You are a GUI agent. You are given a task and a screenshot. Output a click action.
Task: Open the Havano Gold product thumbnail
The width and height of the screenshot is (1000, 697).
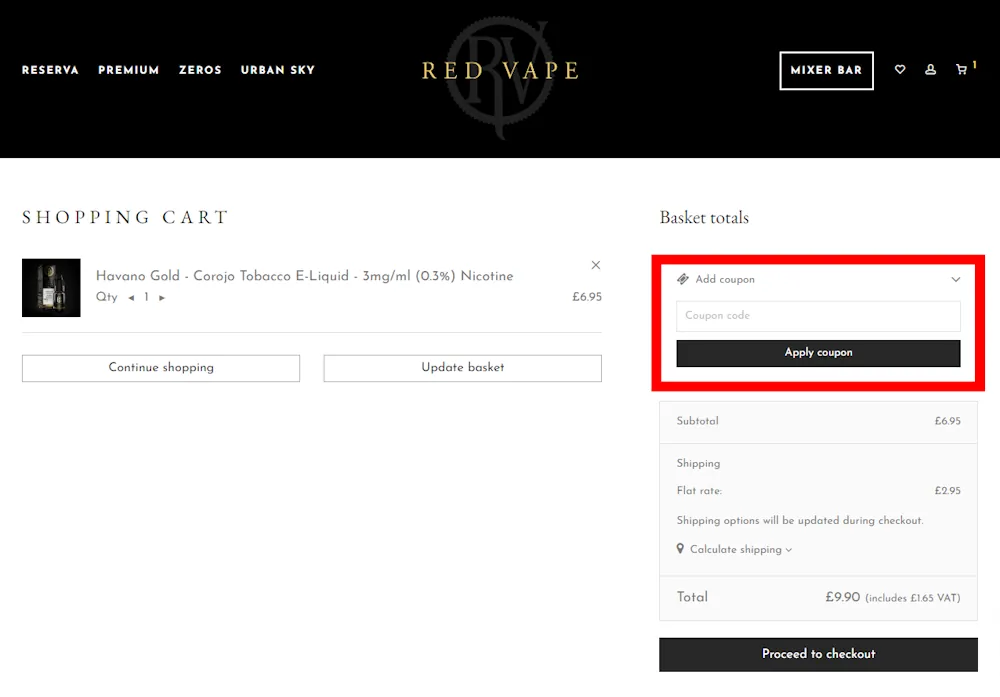tap(51, 288)
